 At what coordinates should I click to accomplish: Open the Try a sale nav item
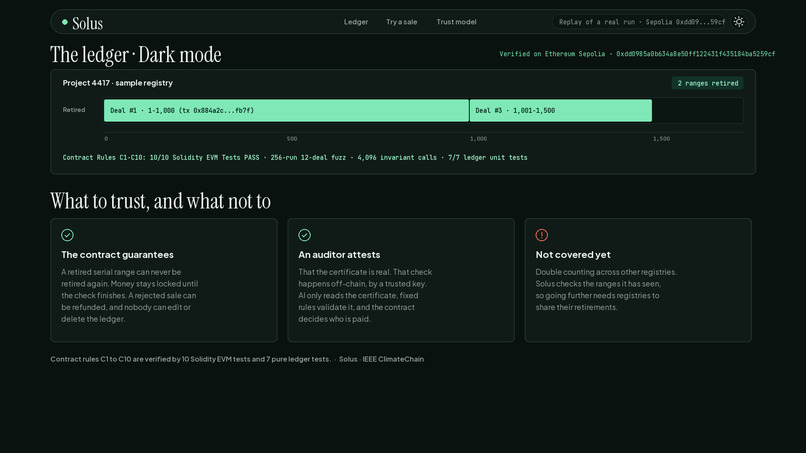pyautogui.click(x=401, y=22)
